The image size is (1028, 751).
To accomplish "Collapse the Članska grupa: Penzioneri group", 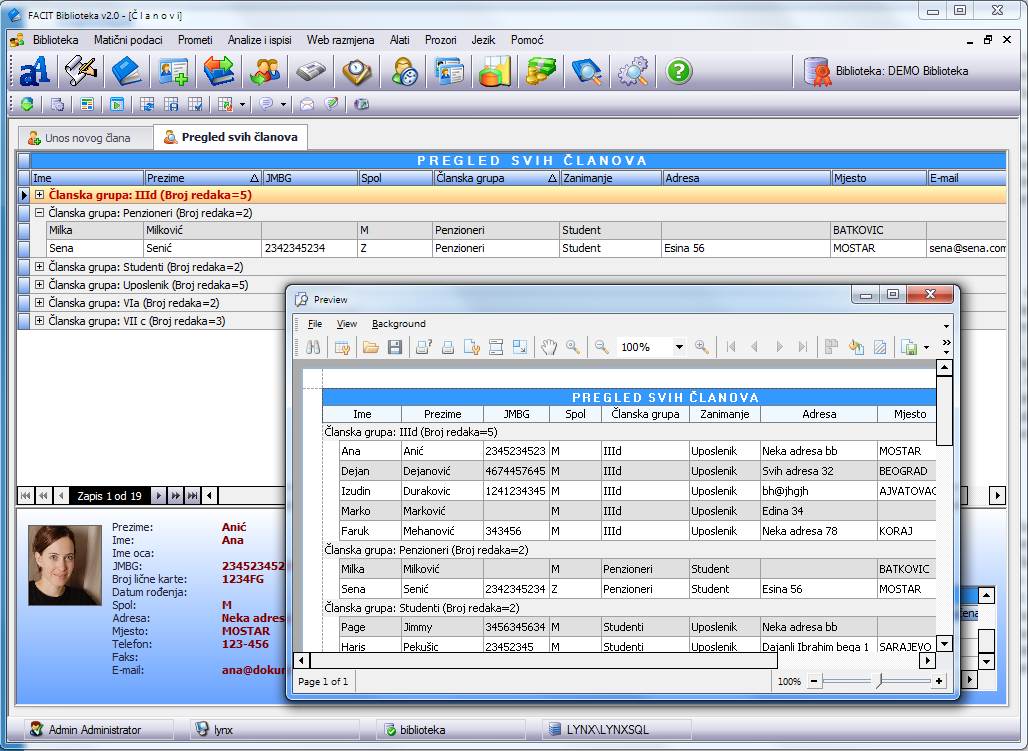I will click(39, 213).
